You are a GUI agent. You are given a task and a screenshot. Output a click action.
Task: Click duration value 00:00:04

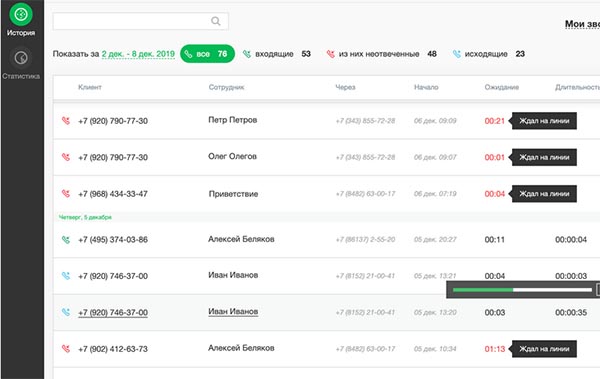(571, 240)
